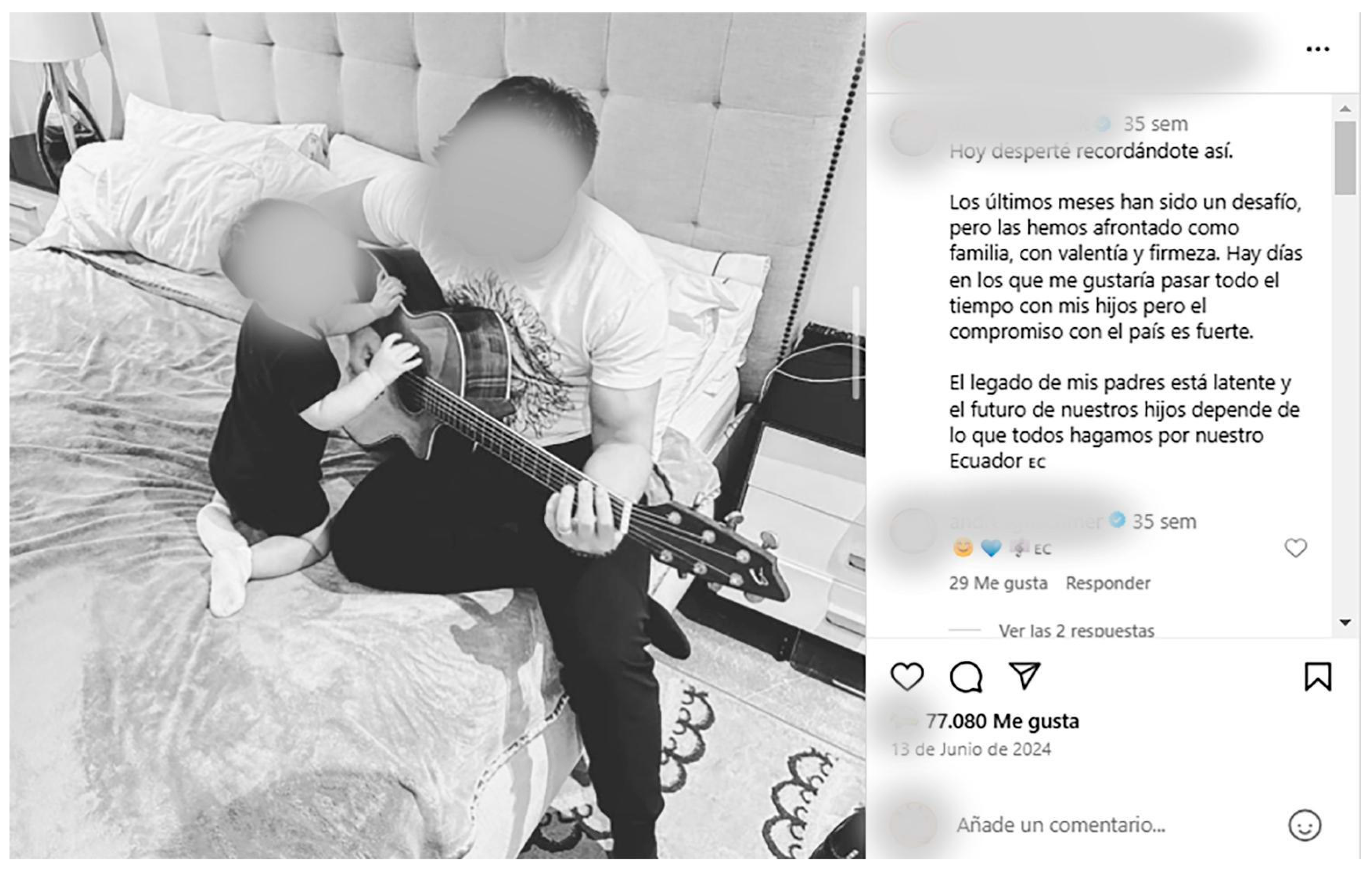Open comment bubble icon below post
The width and height of the screenshot is (1372, 880).
pyautogui.click(x=966, y=677)
